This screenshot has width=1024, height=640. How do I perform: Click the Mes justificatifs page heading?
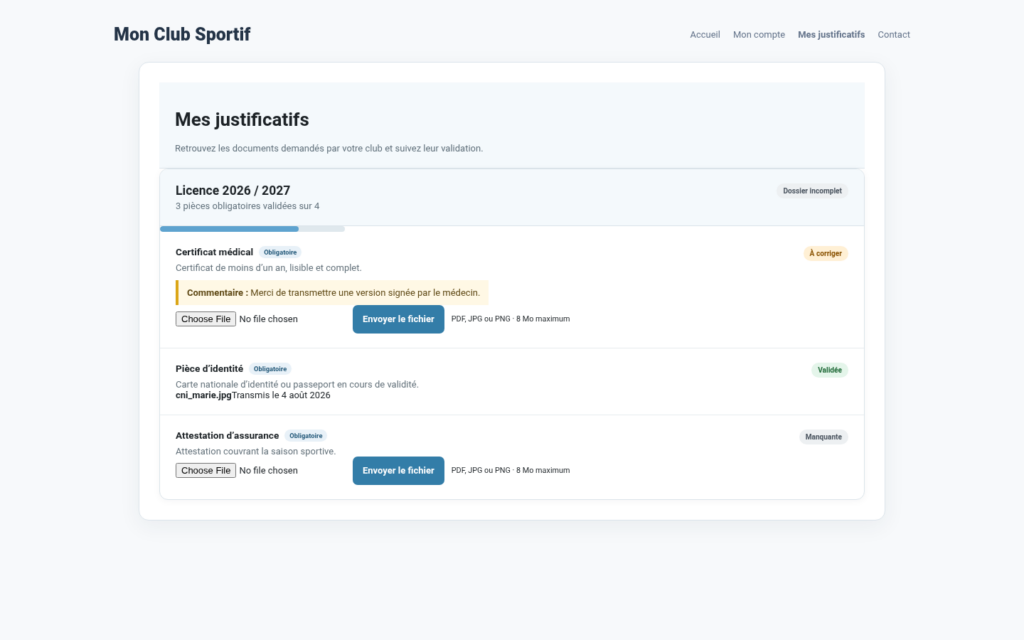(242, 120)
